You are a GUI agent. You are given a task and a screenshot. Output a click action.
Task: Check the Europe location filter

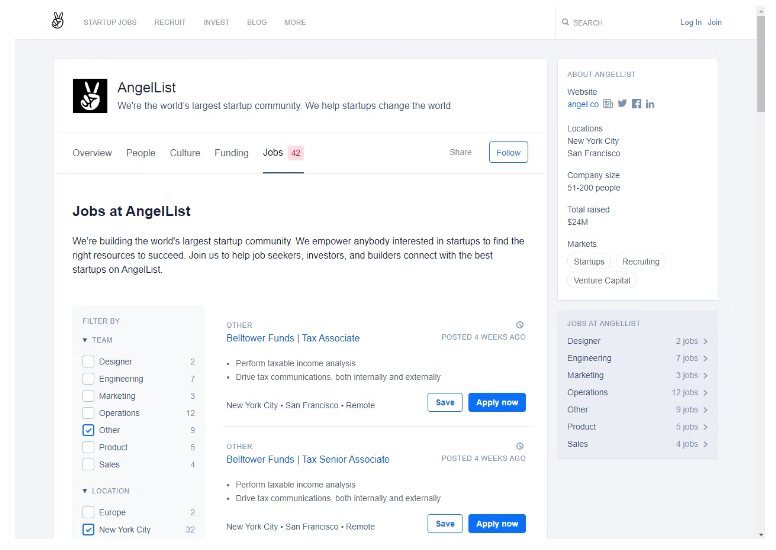(x=88, y=512)
